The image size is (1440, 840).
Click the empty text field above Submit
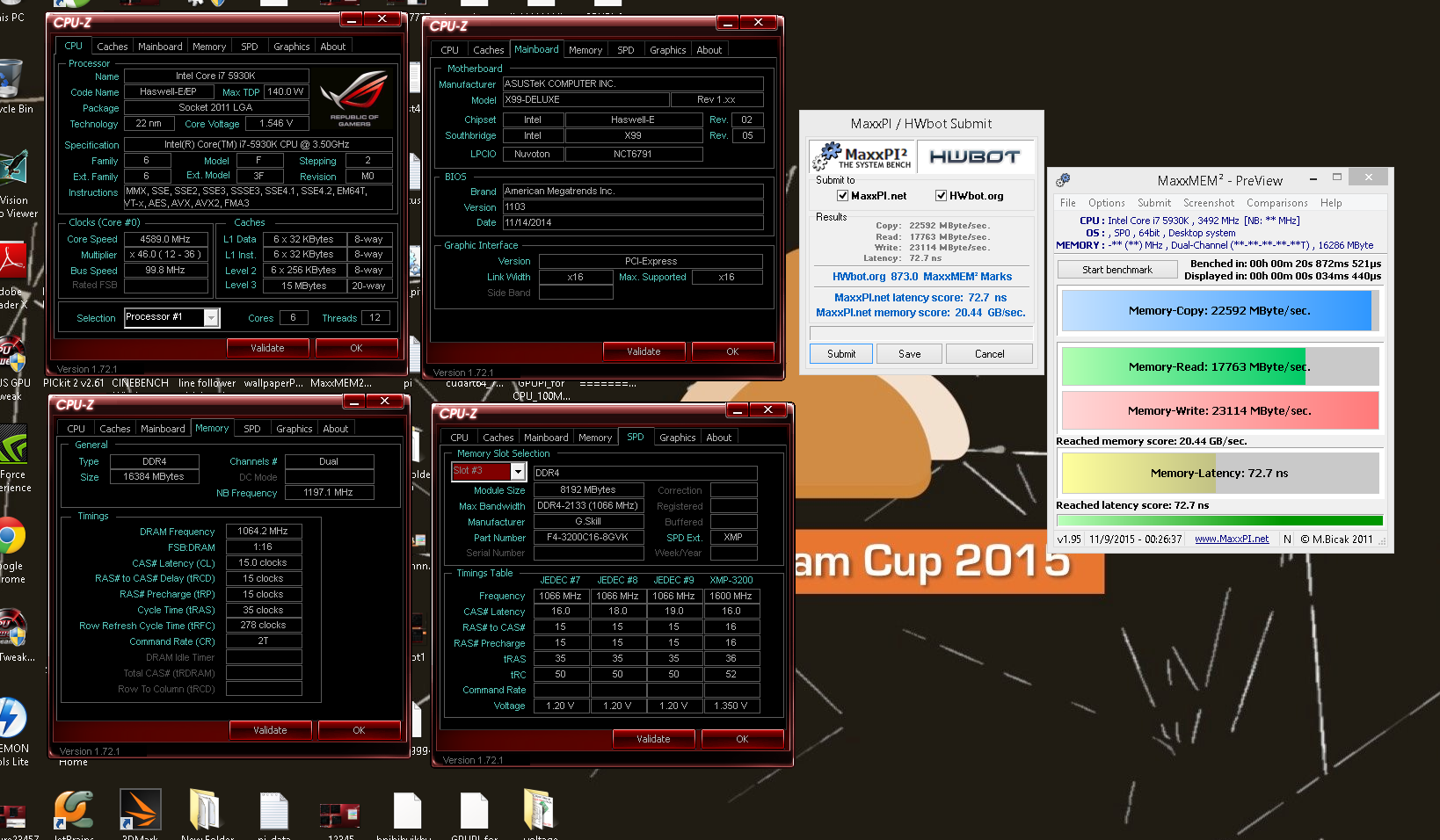(920, 333)
